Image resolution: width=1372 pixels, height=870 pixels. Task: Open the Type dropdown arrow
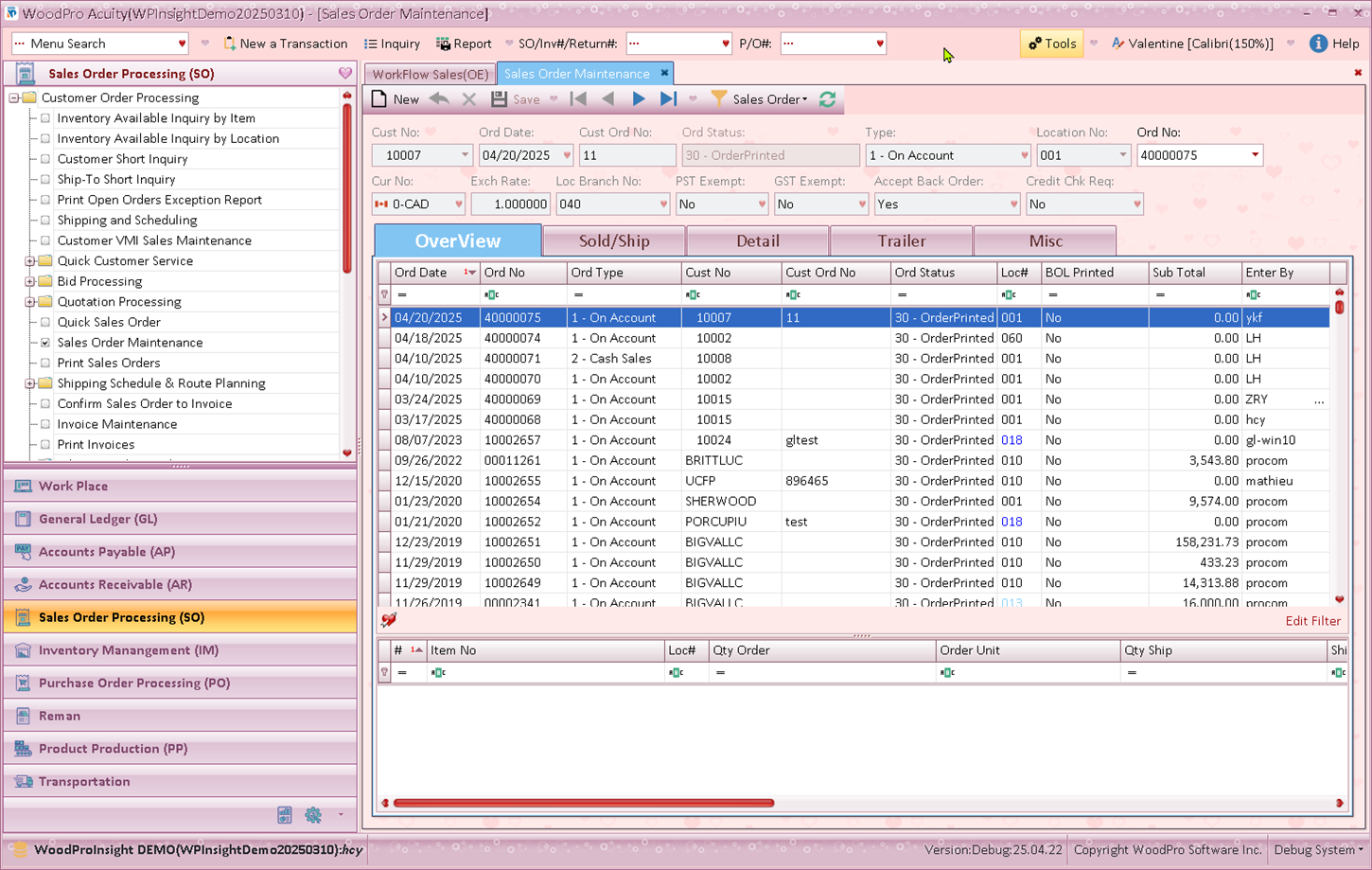click(1024, 155)
